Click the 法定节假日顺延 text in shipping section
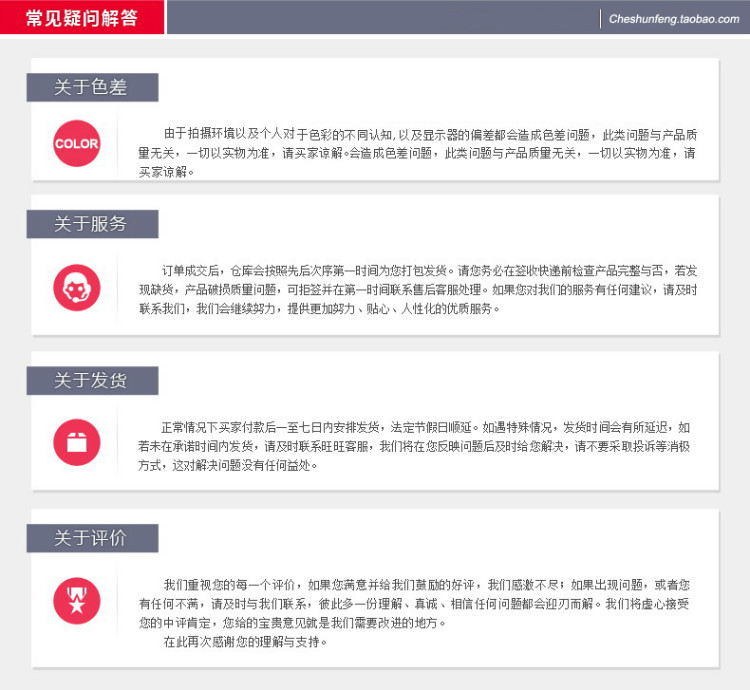The width and height of the screenshot is (750, 690). click(x=434, y=426)
